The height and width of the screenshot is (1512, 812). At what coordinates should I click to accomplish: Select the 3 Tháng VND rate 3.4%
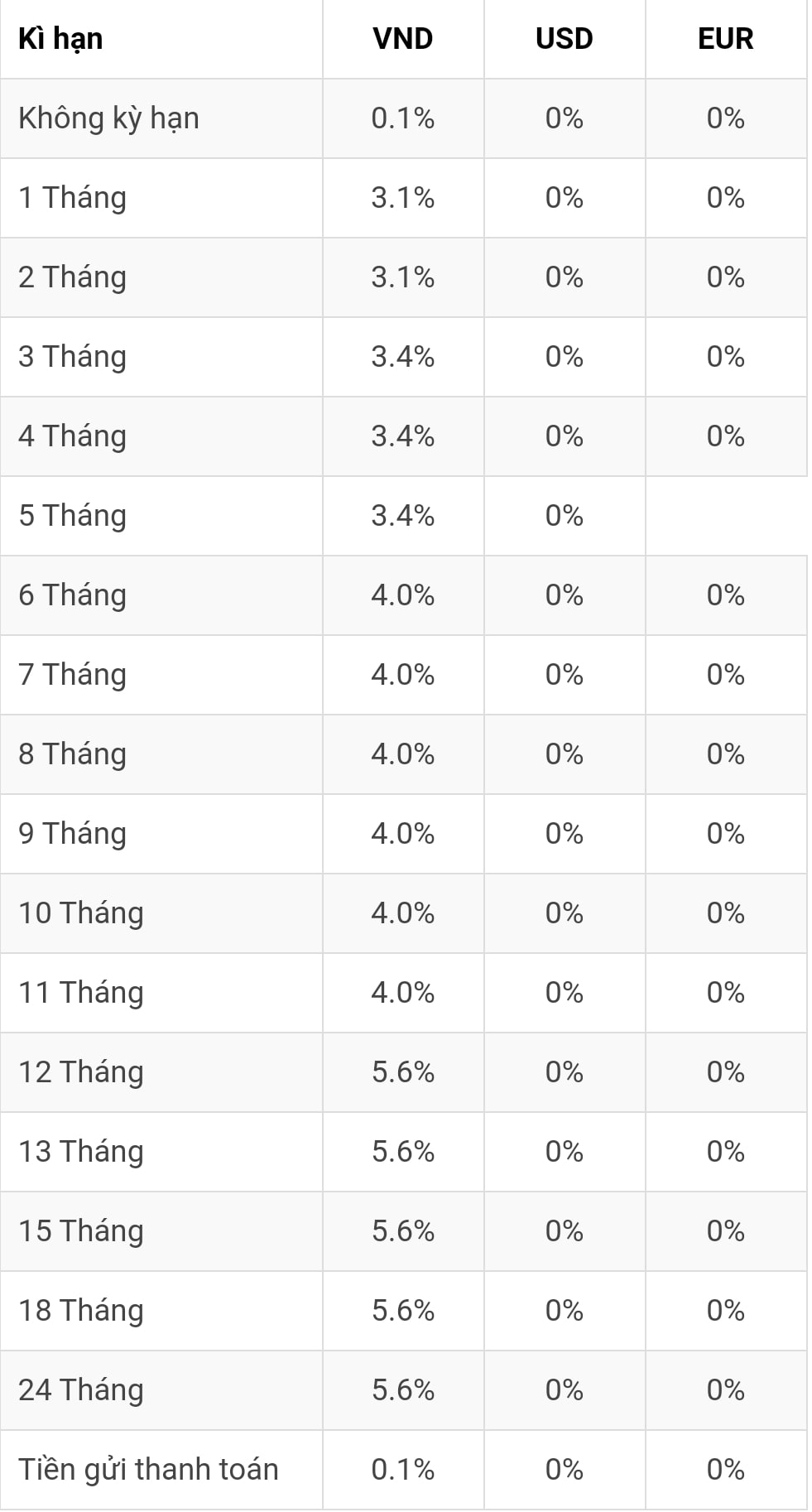[403, 357]
